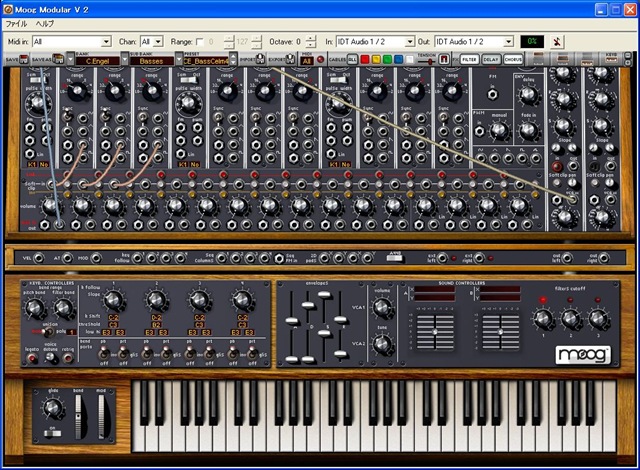The image size is (640, 470).
Task: Toggle the A/B pad selector switch
Action: [x=395, y=257]
